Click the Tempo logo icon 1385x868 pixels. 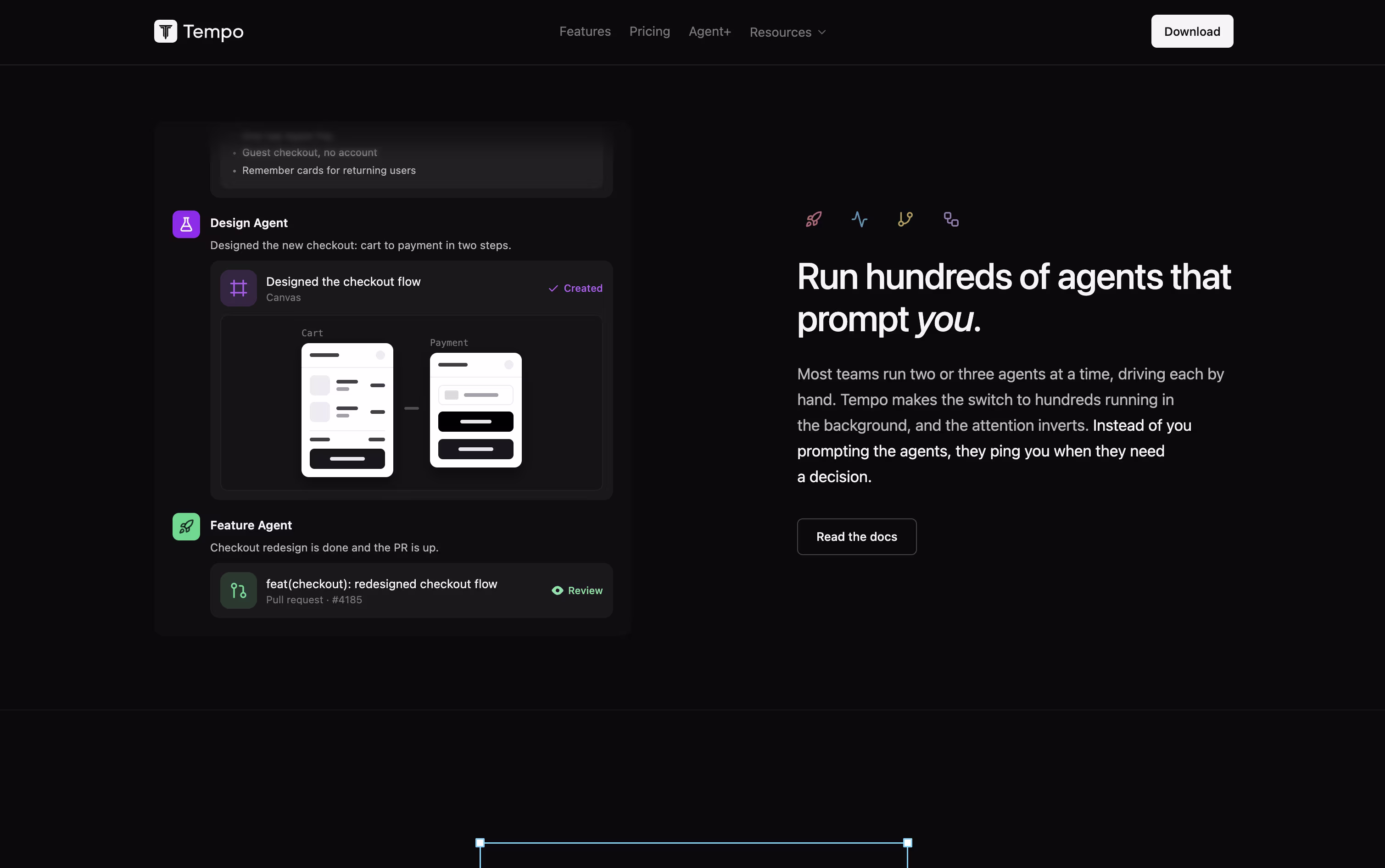coord(165,31)
